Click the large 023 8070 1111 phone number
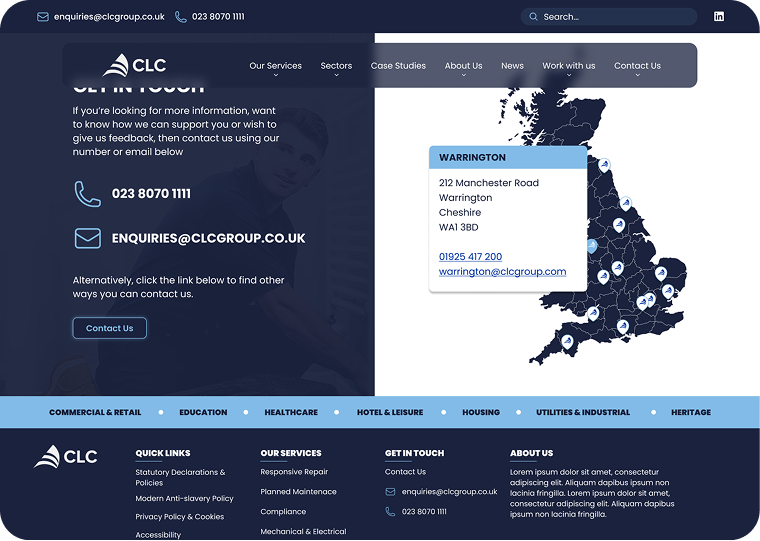The image size is (760, 541). [151, 194]
